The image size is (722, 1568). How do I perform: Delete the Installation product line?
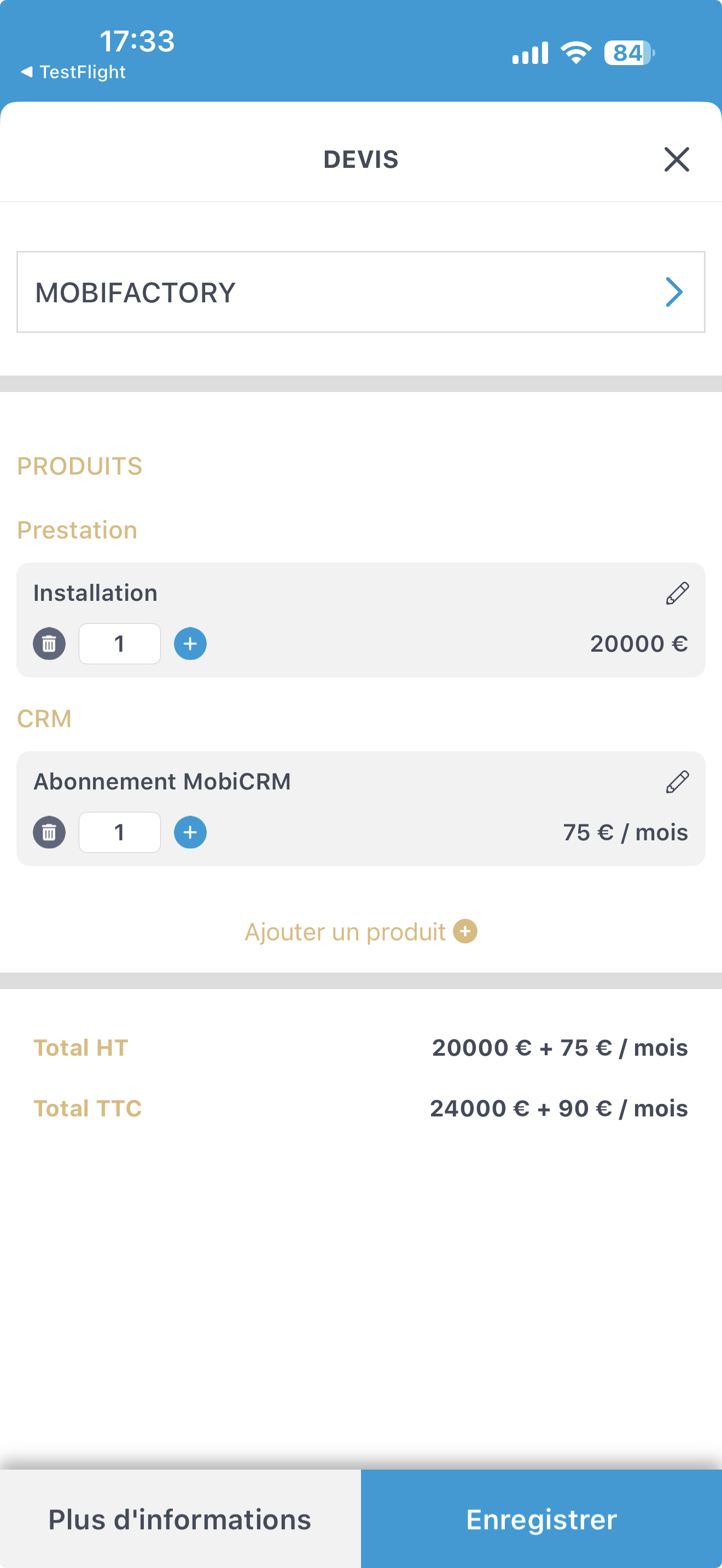pyautogui.click(x=49, y=644)
